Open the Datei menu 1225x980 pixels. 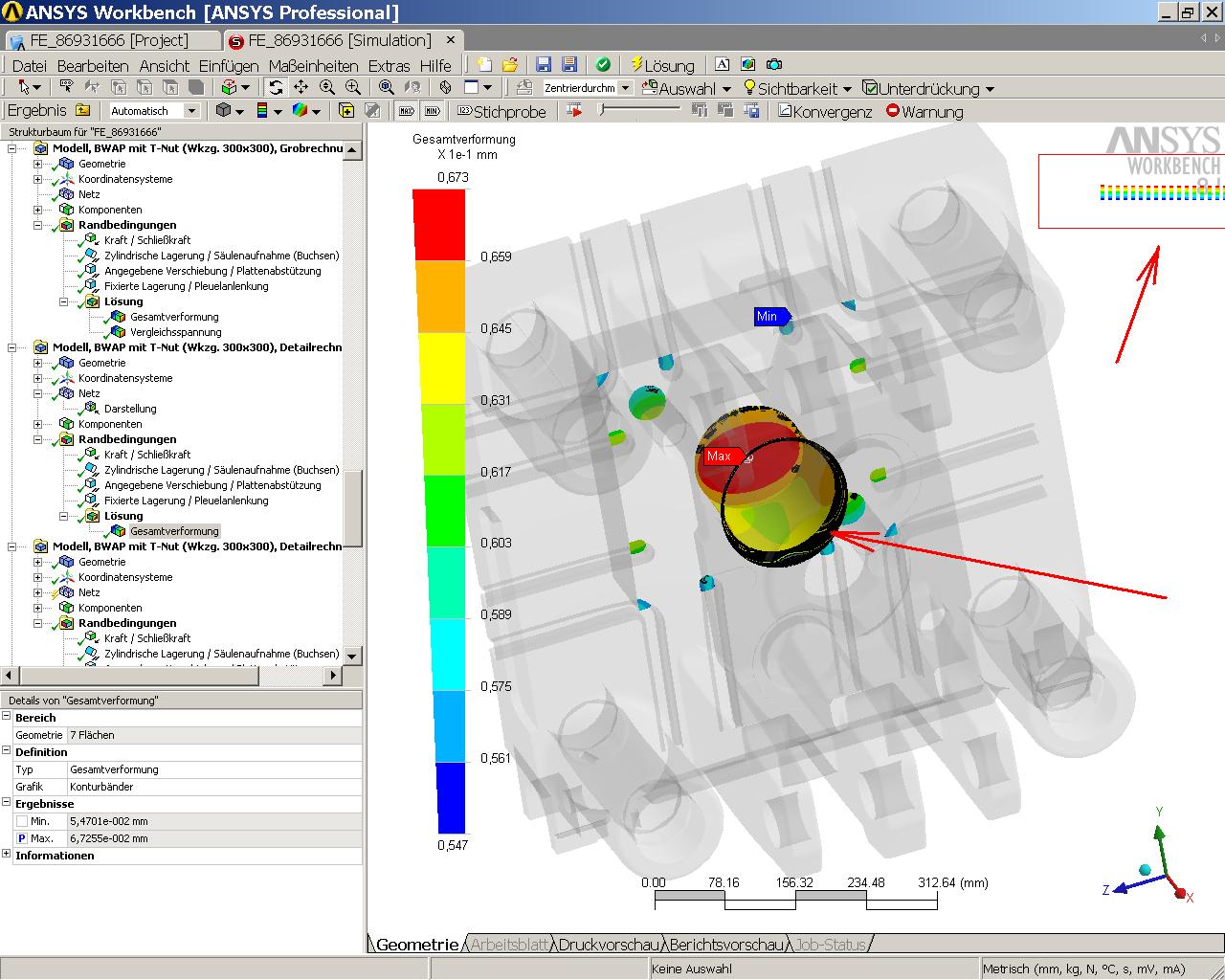29,65
